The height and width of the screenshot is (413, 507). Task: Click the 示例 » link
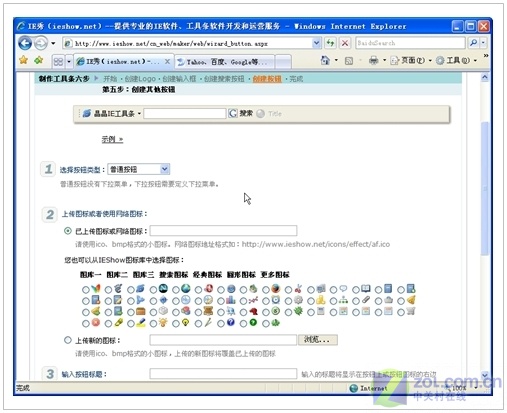coord(112,139)
